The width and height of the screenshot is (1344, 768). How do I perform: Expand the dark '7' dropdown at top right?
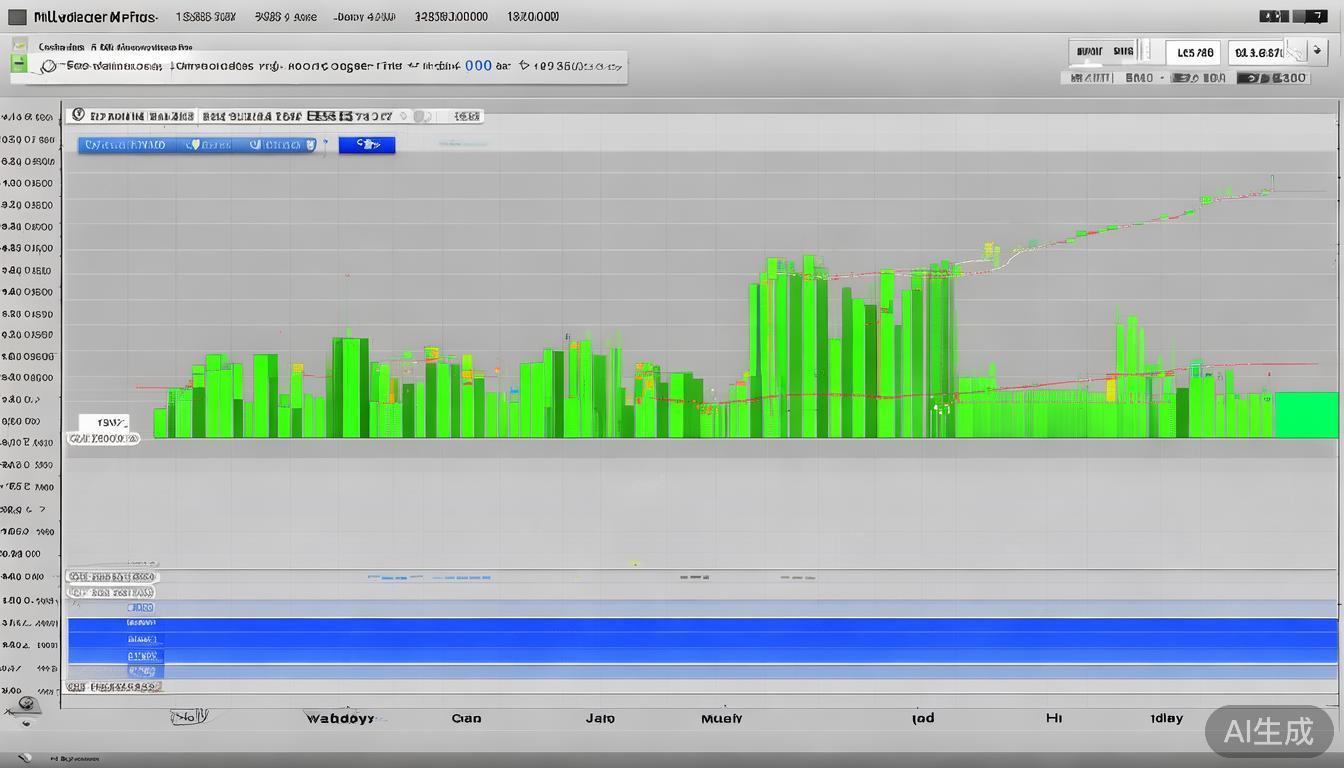point(1310,16)
